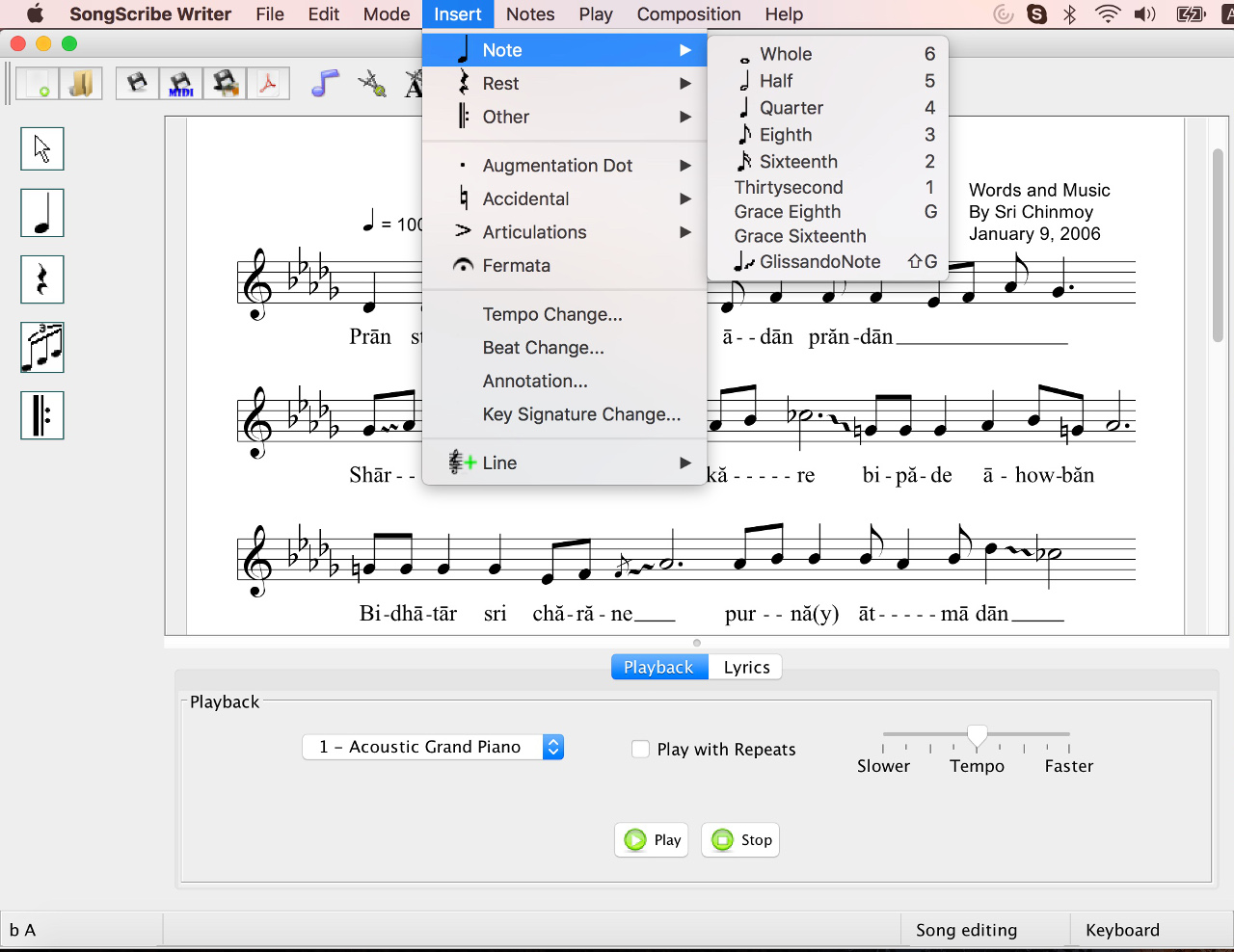This screenshot has height=952, width=1234.
Task: Click the highlighted Note menu entry
Action: [x=565, y=50]
